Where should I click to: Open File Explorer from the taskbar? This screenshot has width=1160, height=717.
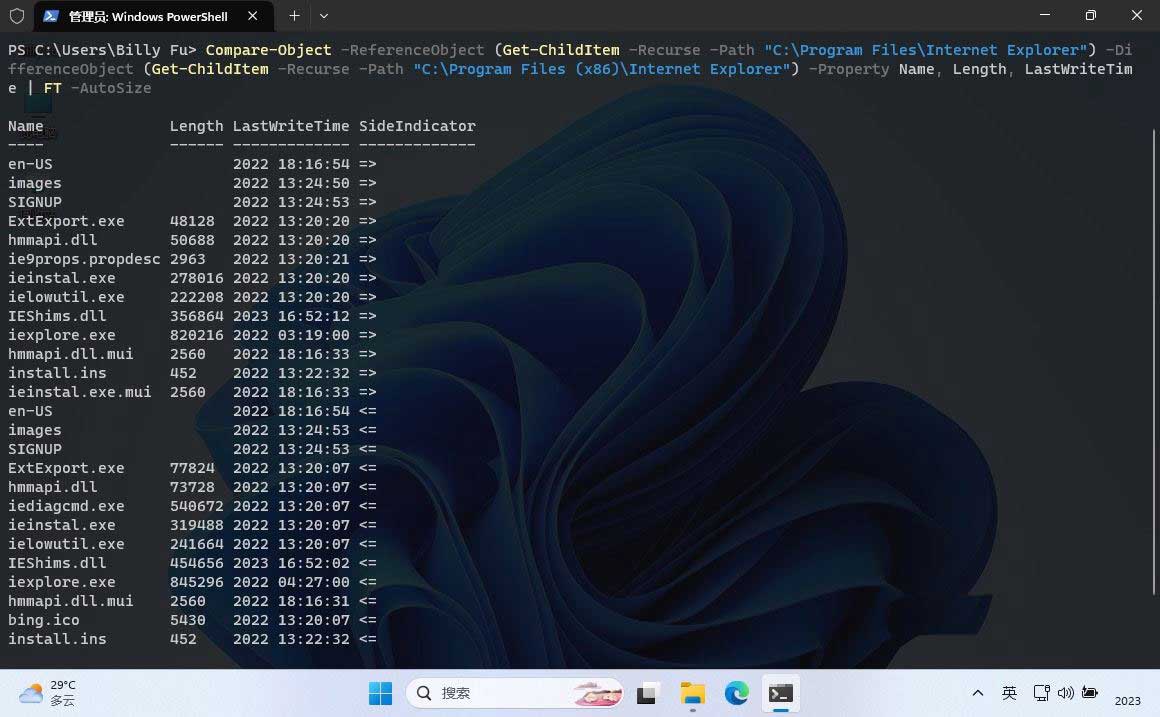tap(693, 693)
